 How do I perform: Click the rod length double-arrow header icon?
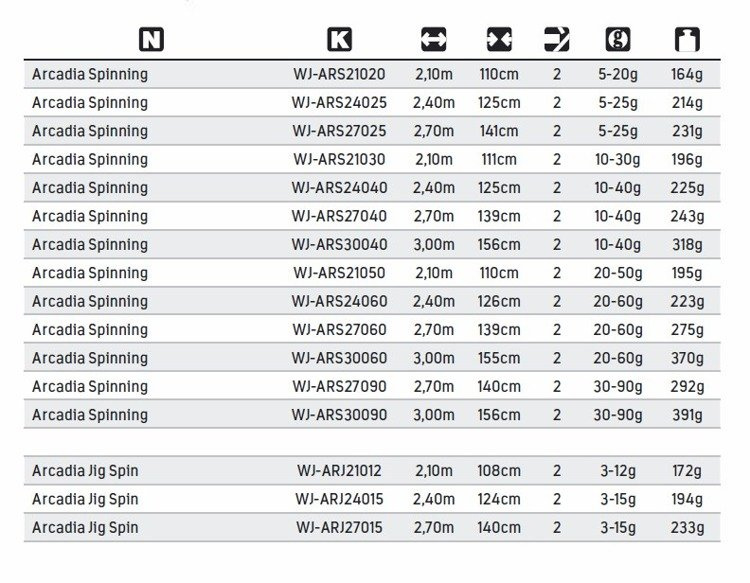434,40
